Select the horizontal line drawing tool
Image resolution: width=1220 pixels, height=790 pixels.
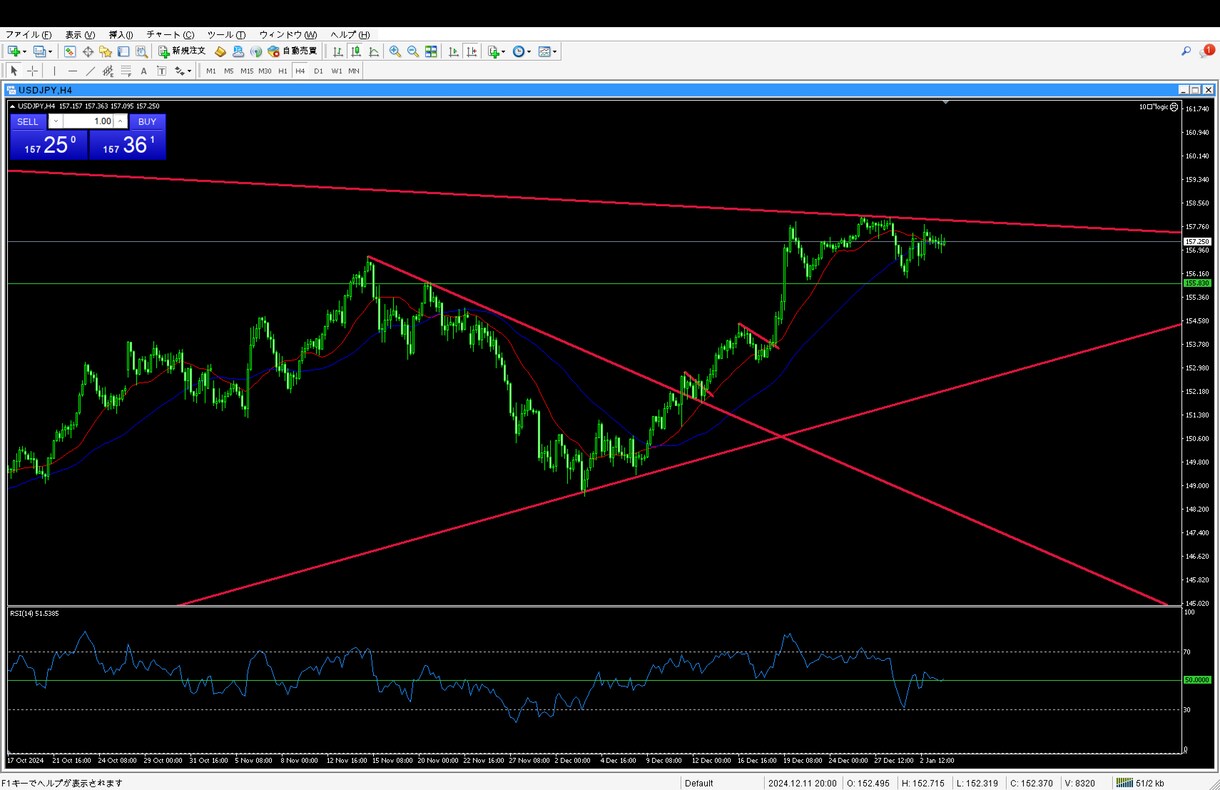72,71
